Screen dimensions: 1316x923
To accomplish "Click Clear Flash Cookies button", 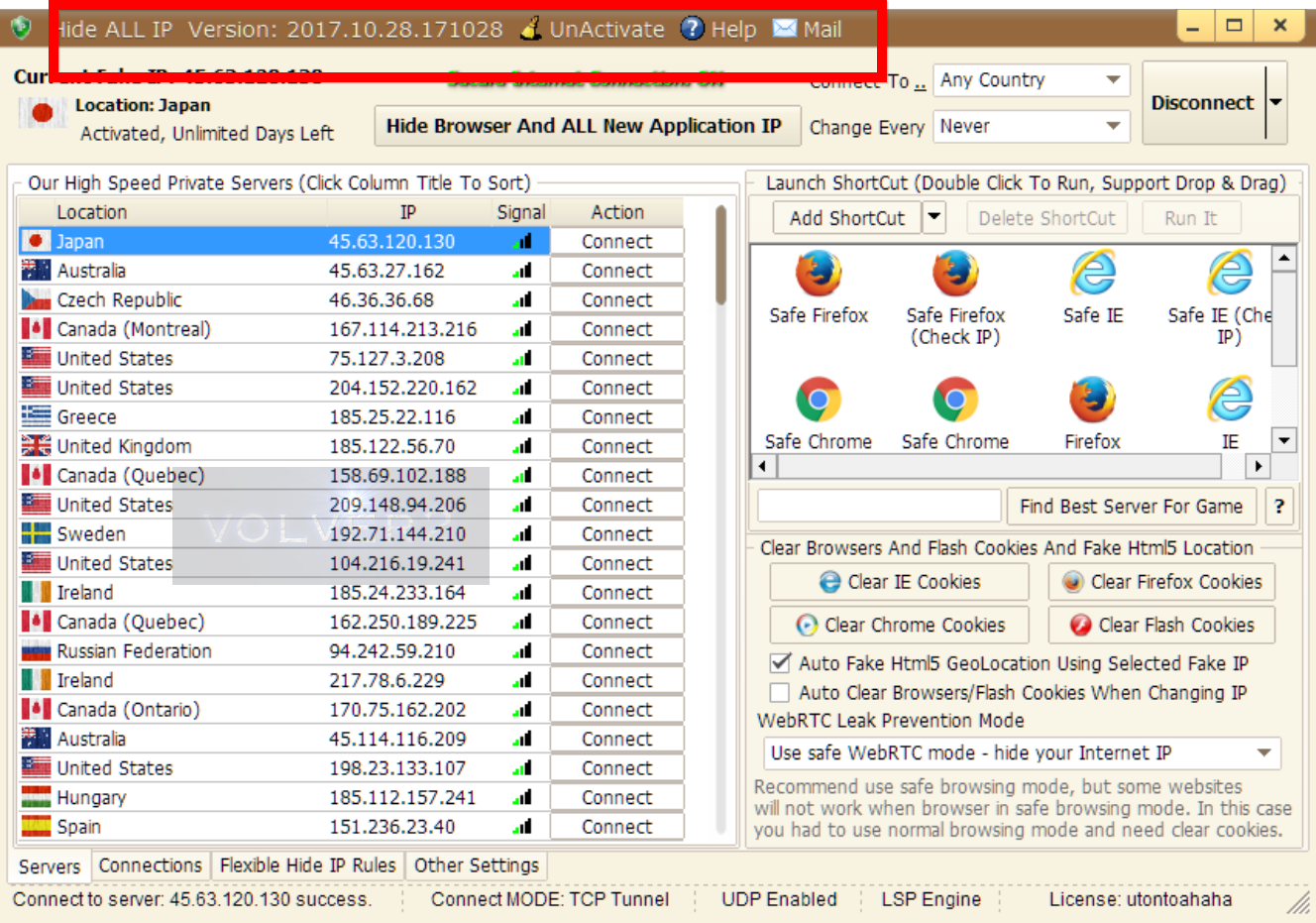I will pos(1161,625).
